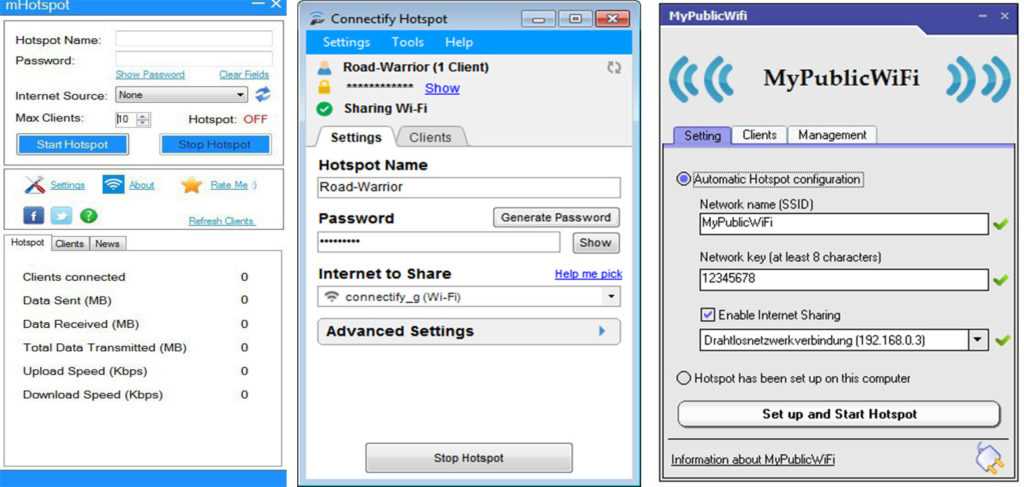Open the Facebook icon in mHotspot
This screenshot has height=487, width=1024.
tap(33, 215)
